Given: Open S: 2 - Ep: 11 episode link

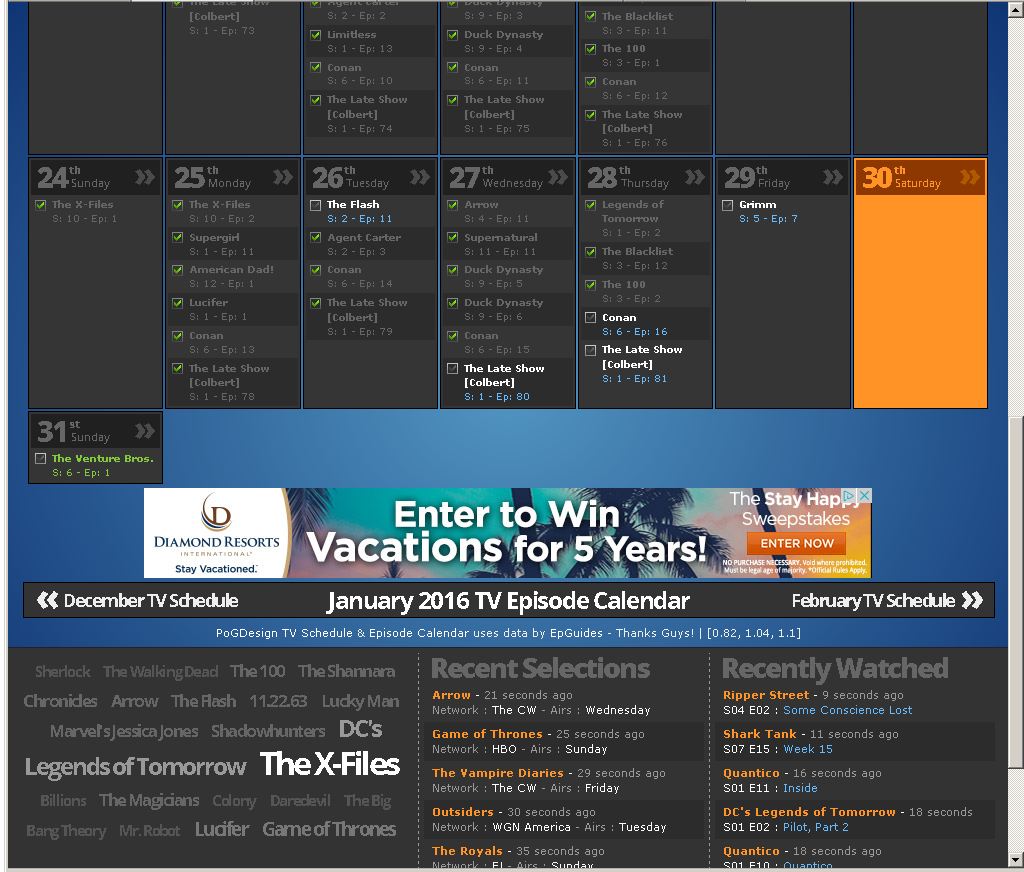Looking at the screenshot, I should click(360, 219).
